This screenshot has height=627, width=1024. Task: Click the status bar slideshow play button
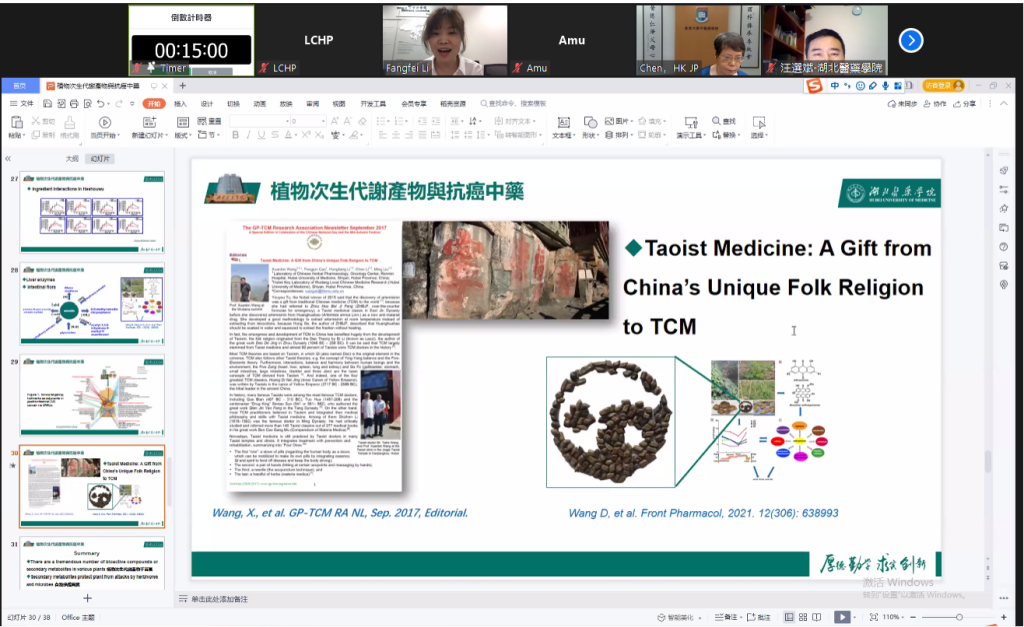[x=842, y=617]
